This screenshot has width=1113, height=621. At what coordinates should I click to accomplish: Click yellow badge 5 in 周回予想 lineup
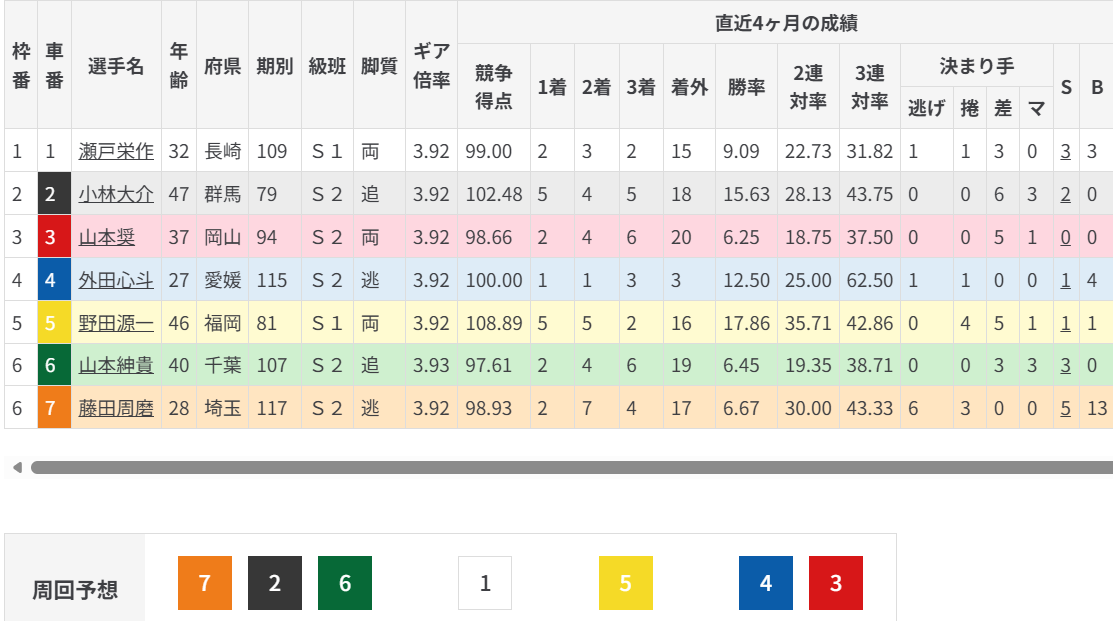coord(625,583)
